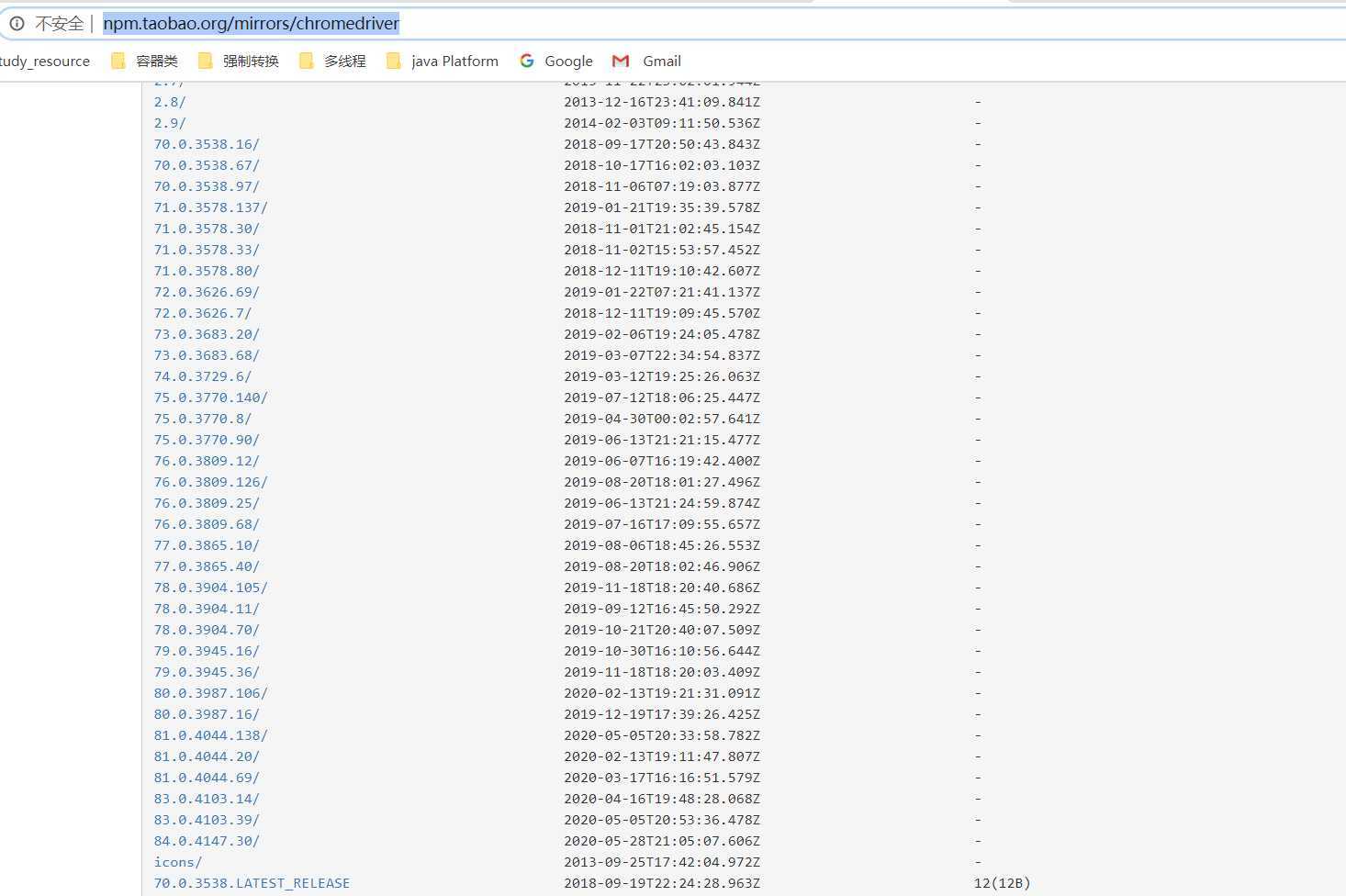The image size is (1346, 896).
Task: Open the 72.0.3626.69/ directory
Action: coord(207,292)
